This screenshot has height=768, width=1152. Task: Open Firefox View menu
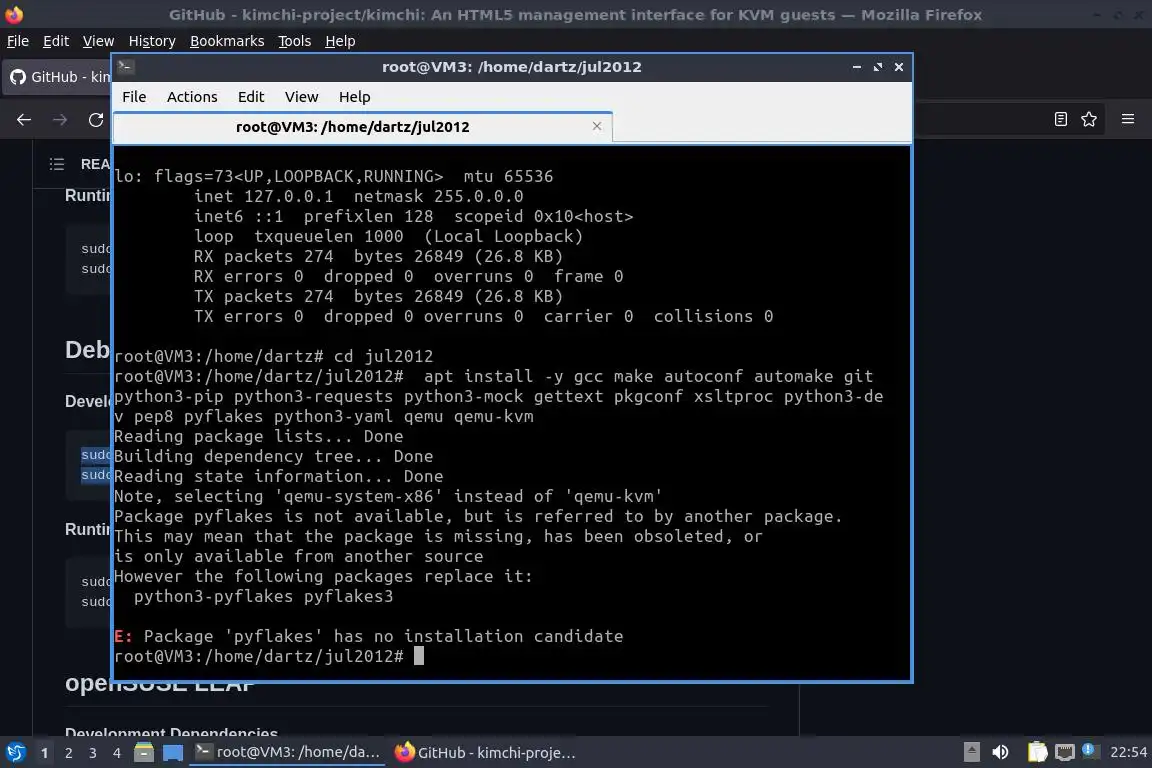click(98, 41)
